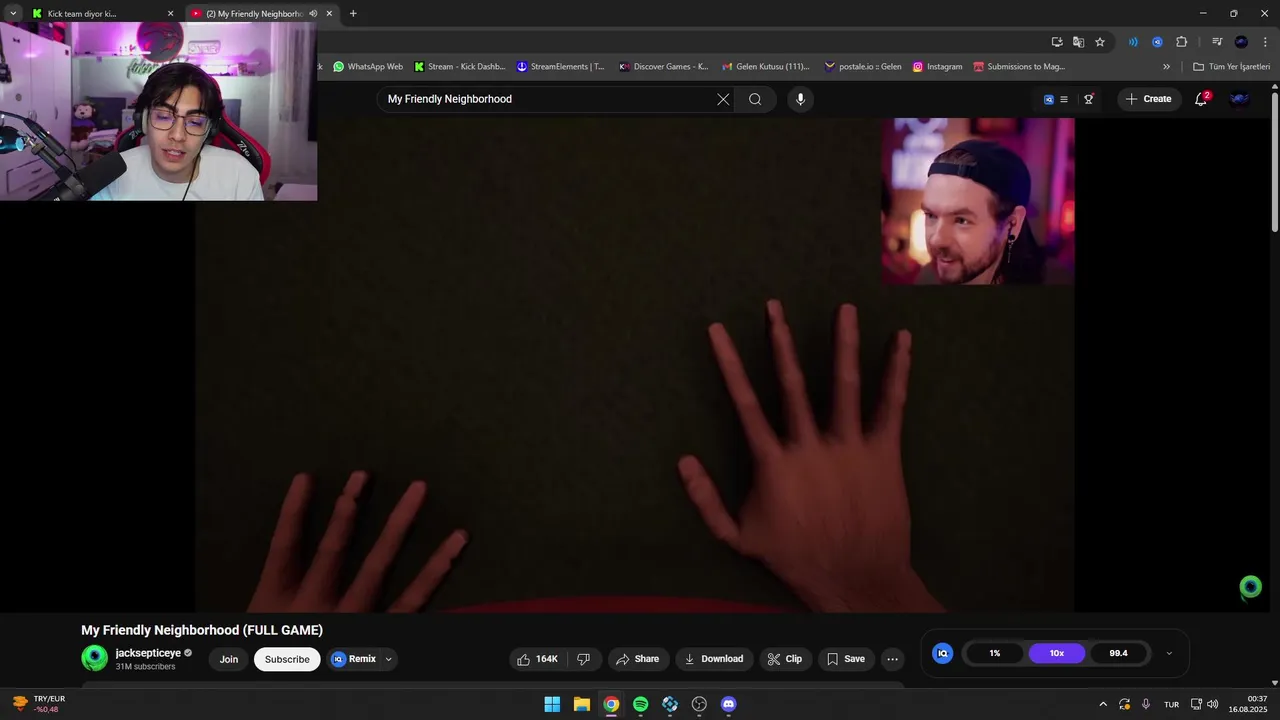The width and height of the screenshot is (1280, 720).
Task: Expand the vidIQ stats bar chevron
Action: [1169, 653]
